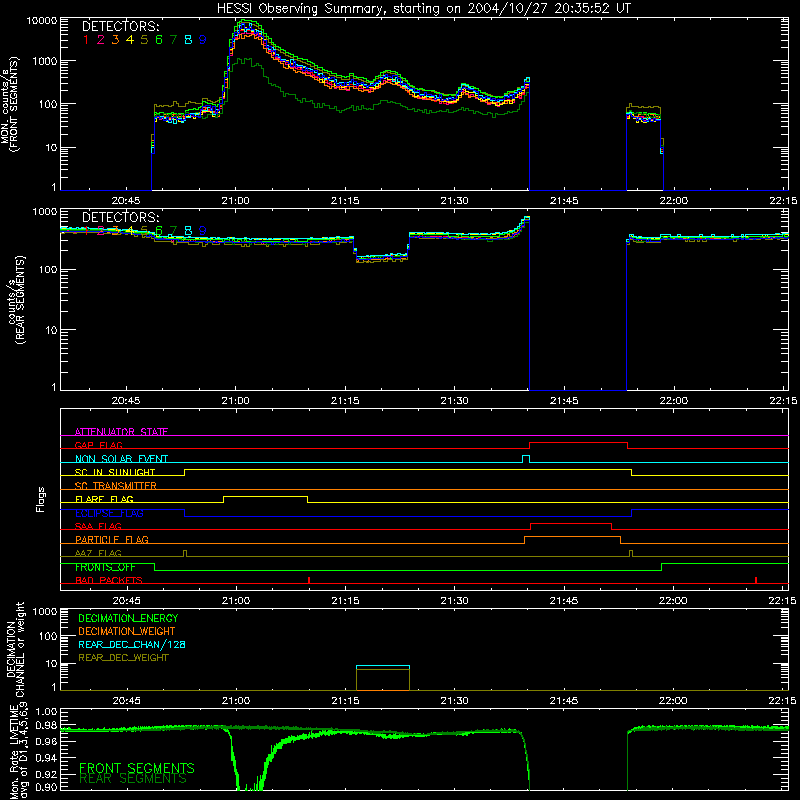Click the 20:45 time label under the front segments plot

click(x=126, y=201)
